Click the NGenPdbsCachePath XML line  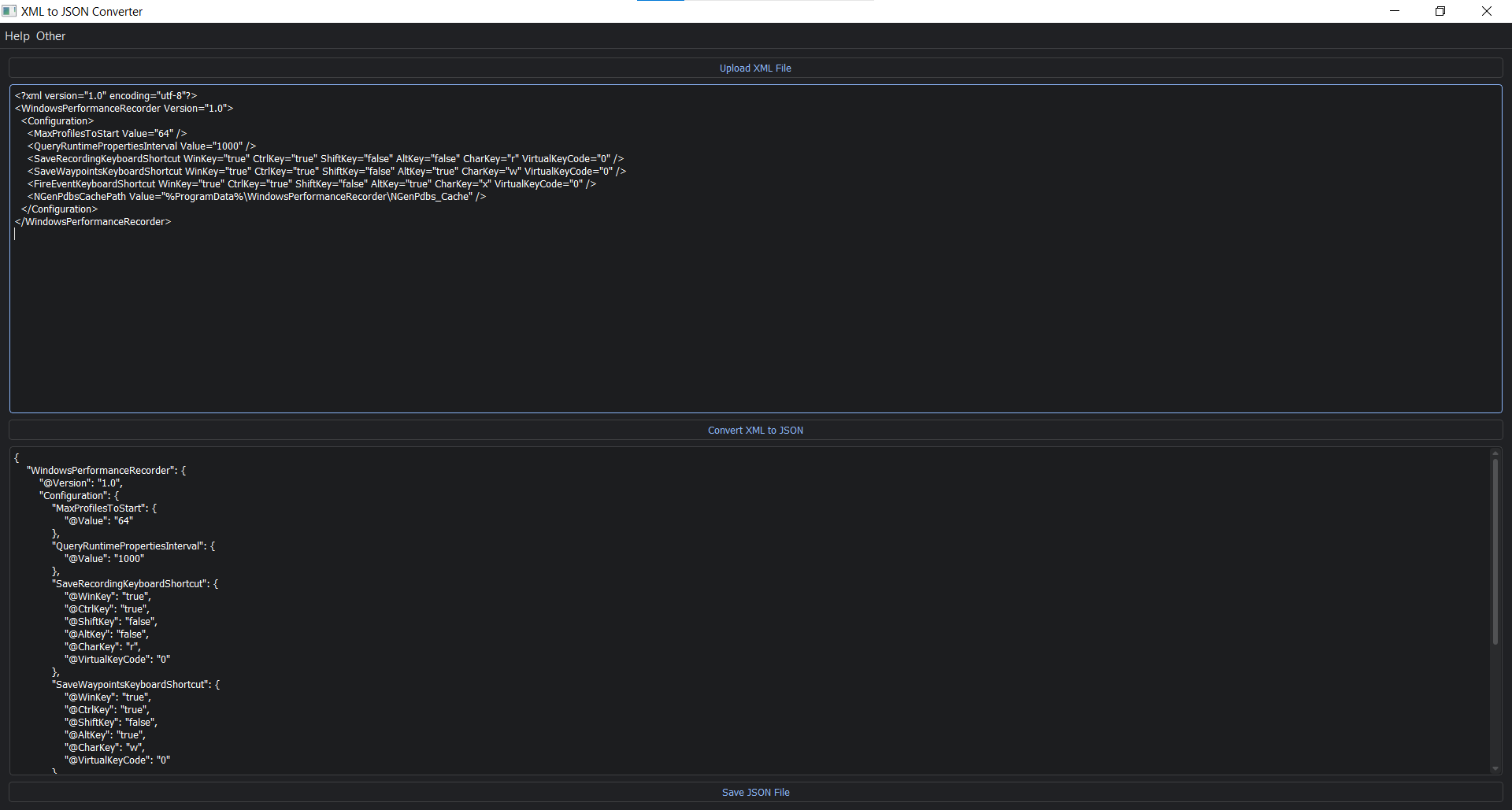point(257,197)
